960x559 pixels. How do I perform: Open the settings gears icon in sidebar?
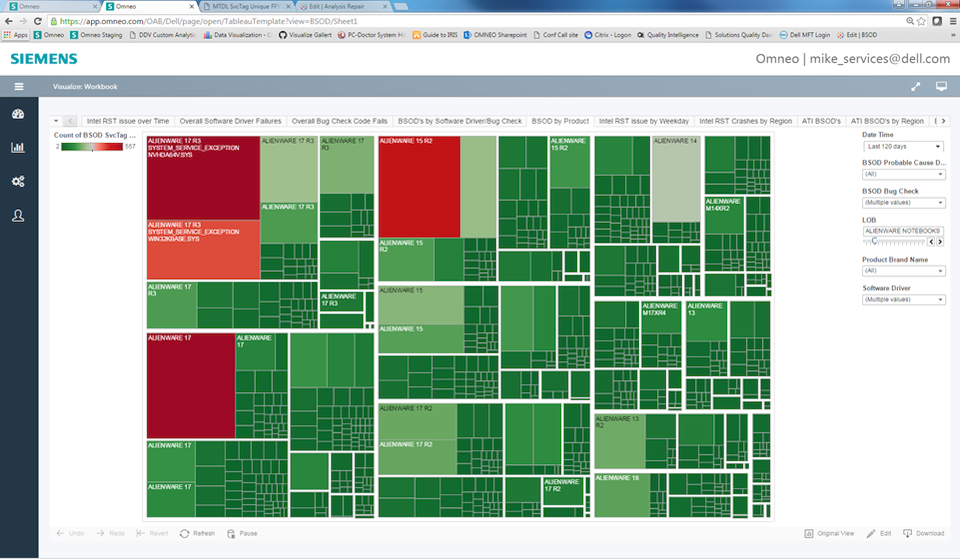18,181
